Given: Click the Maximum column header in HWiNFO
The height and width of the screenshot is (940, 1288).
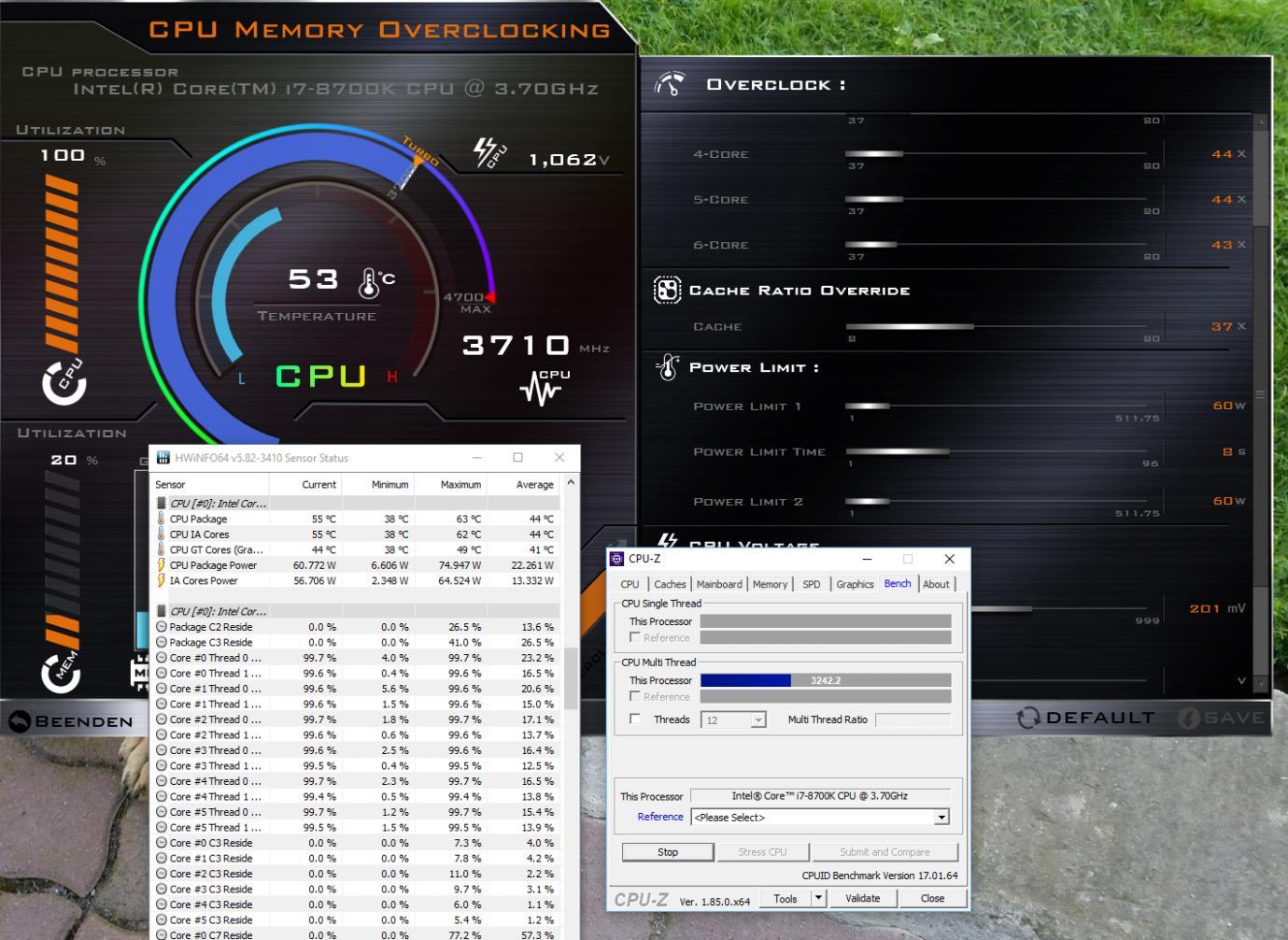Looking at the screenshot, I should click(x=450, y=484).
